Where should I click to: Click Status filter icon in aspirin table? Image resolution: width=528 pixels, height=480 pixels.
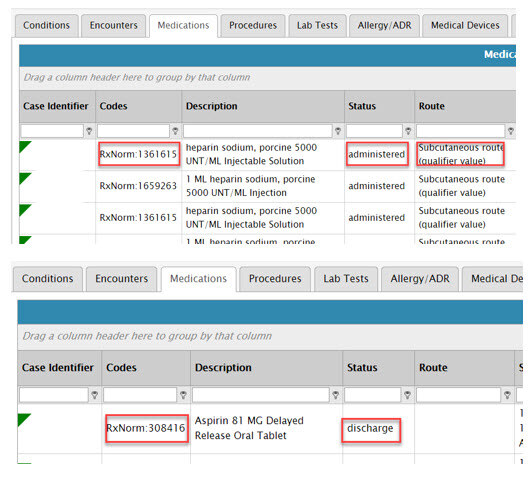pos(407,395)
